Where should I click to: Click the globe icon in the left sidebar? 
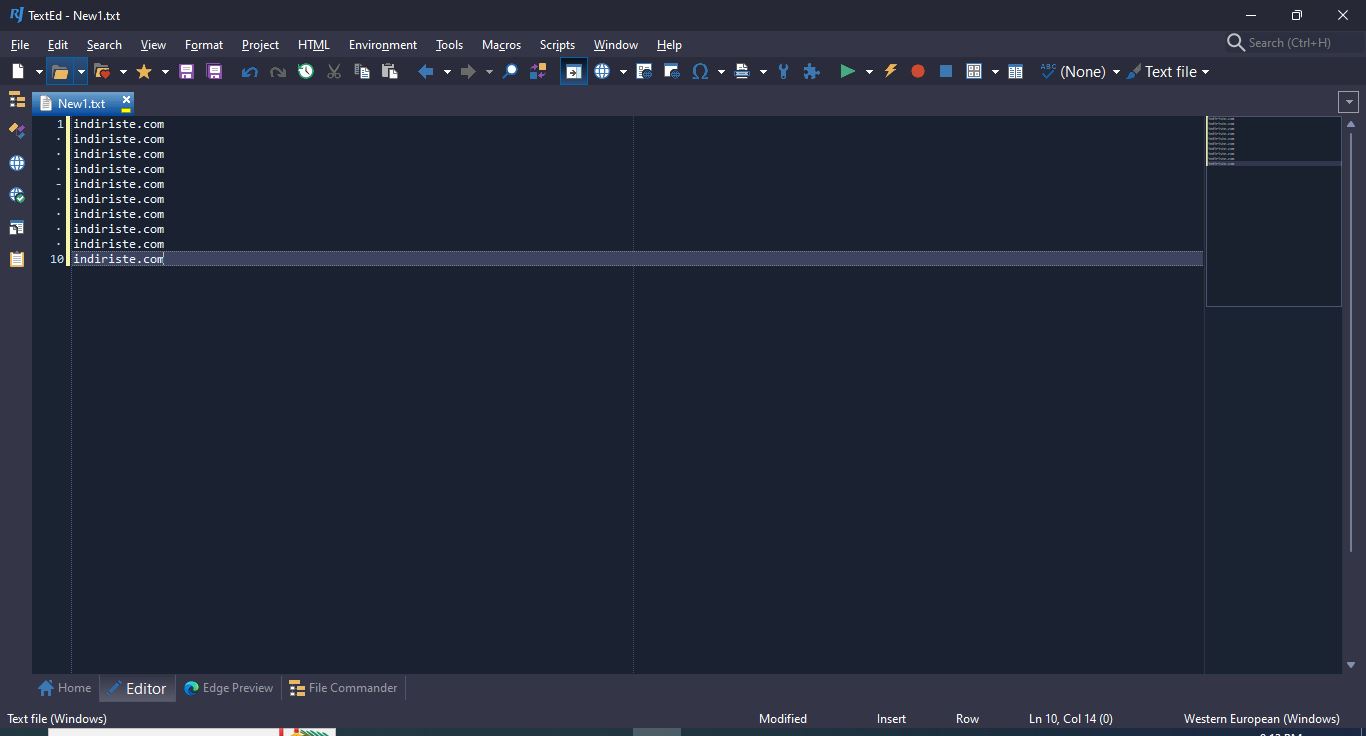click(17, 163)
